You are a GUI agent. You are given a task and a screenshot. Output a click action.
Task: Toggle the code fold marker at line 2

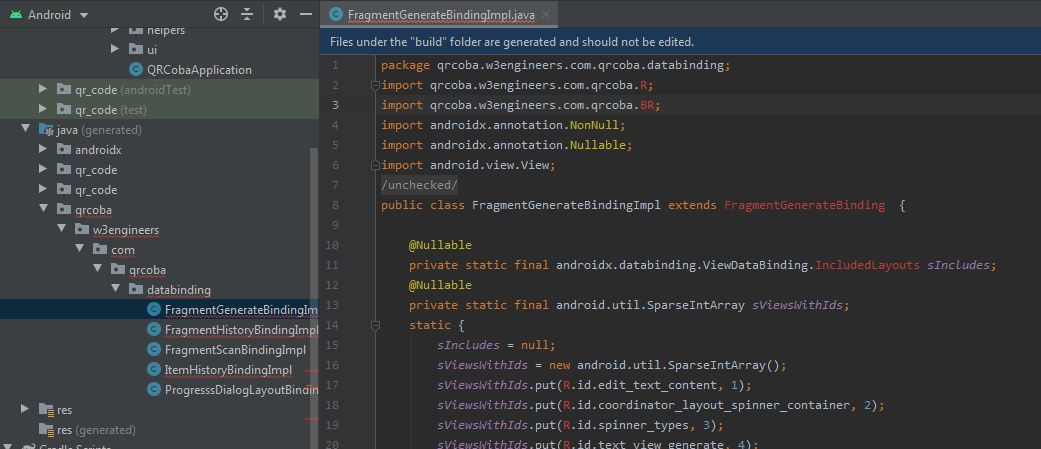click(375, 85)
